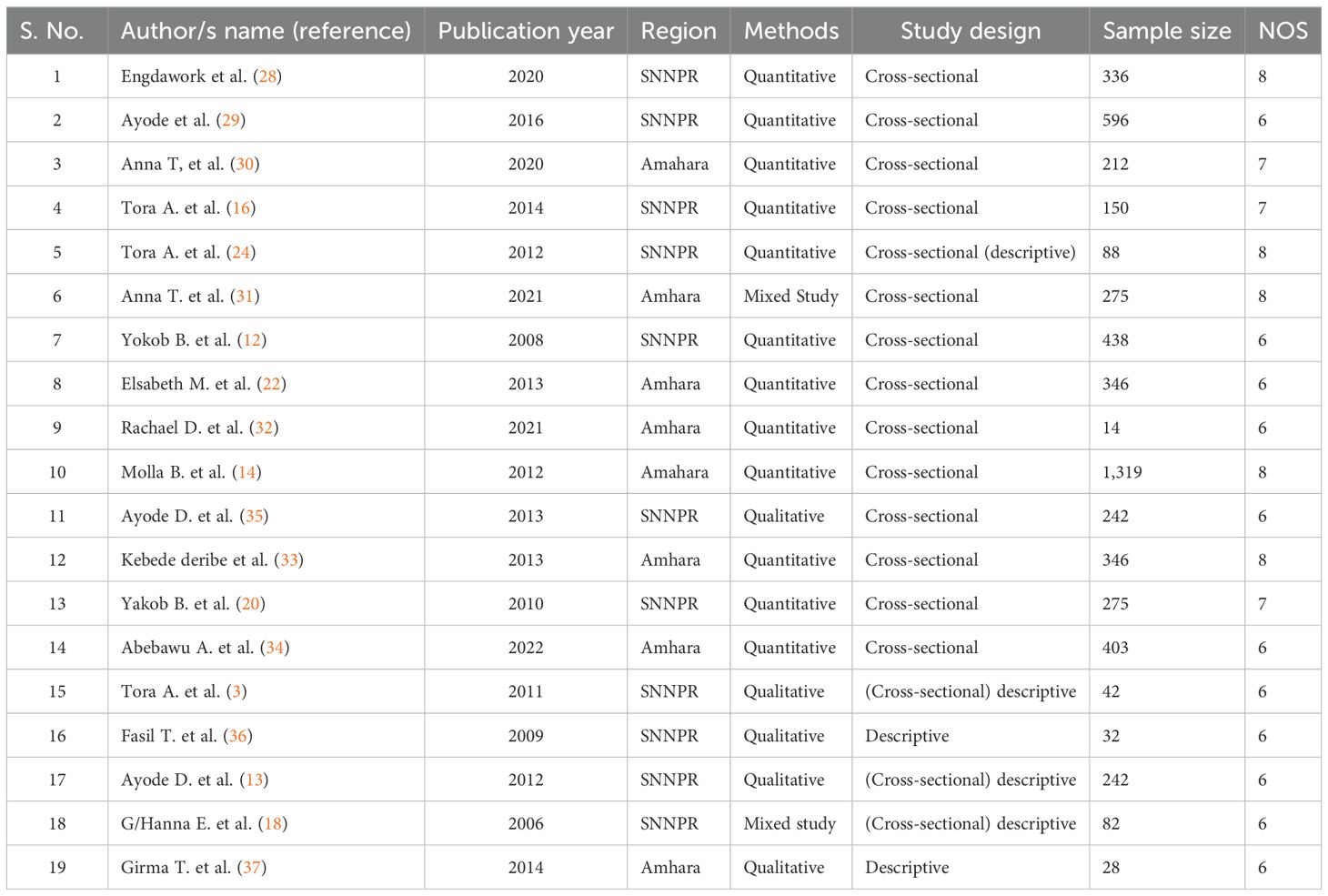1328x896 pixels.
Task: Open reference link 29 beside Ayode et al.
Action: tap(231, 120)
